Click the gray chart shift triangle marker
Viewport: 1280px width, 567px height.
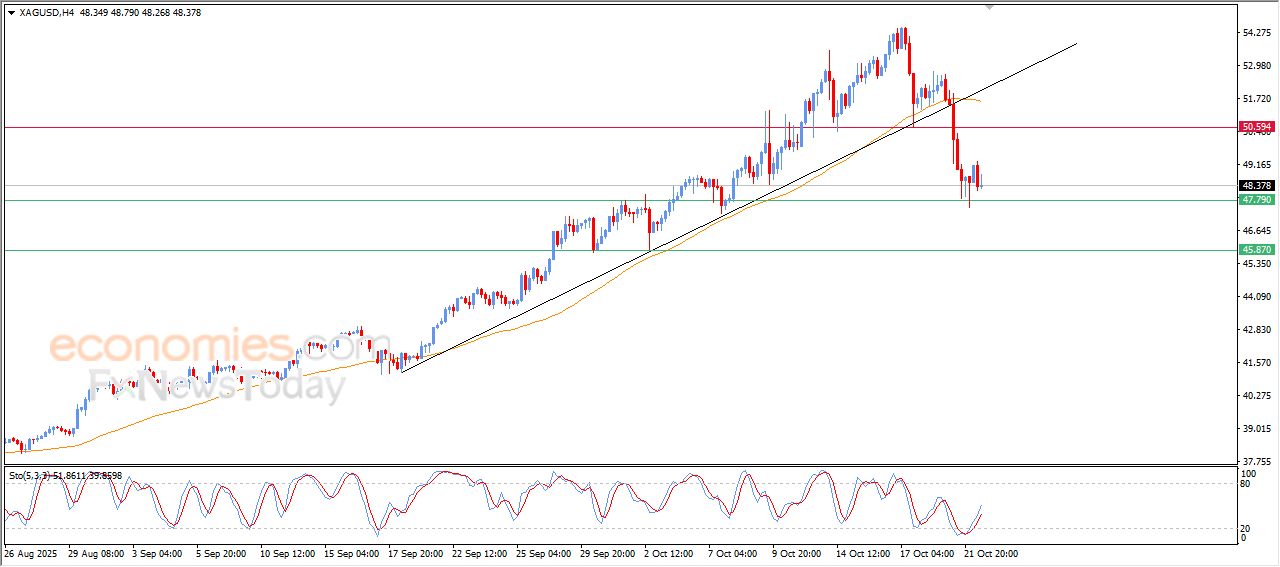point(990,7)
